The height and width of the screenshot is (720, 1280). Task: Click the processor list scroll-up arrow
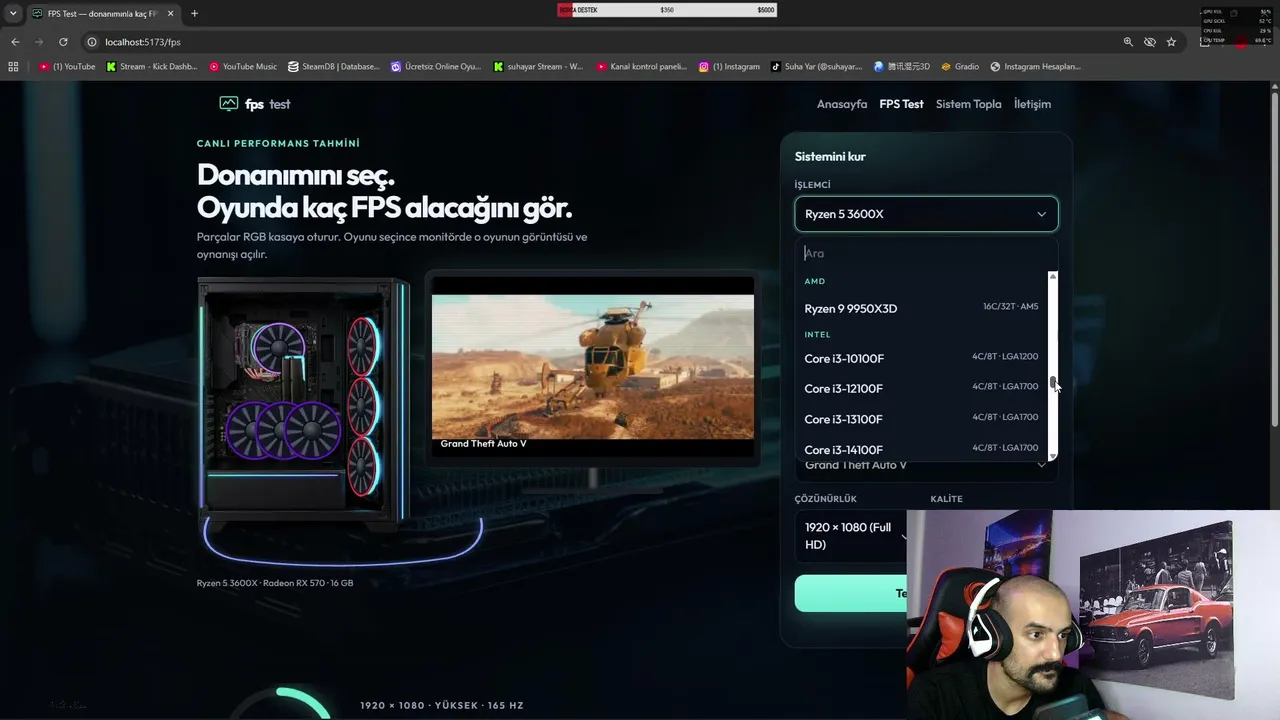pos(1053,276)
